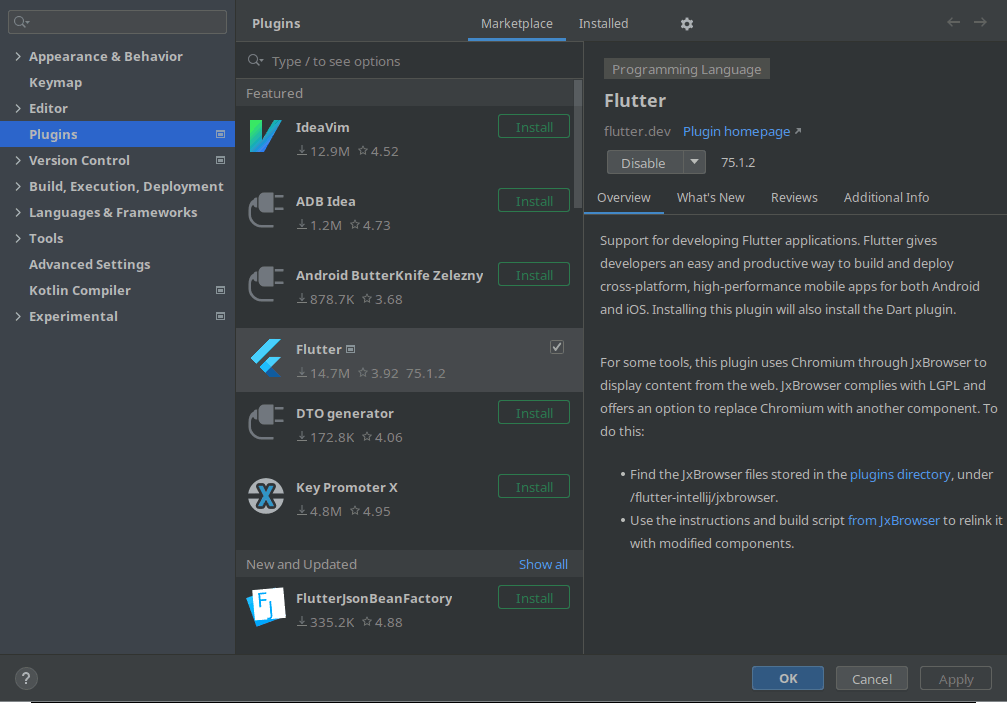
Task: Go forward with the right arrow
Action: tap(980, 22)
